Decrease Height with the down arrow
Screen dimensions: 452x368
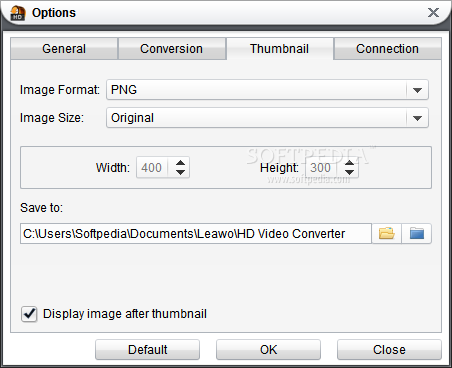click(x=349, y=172)
